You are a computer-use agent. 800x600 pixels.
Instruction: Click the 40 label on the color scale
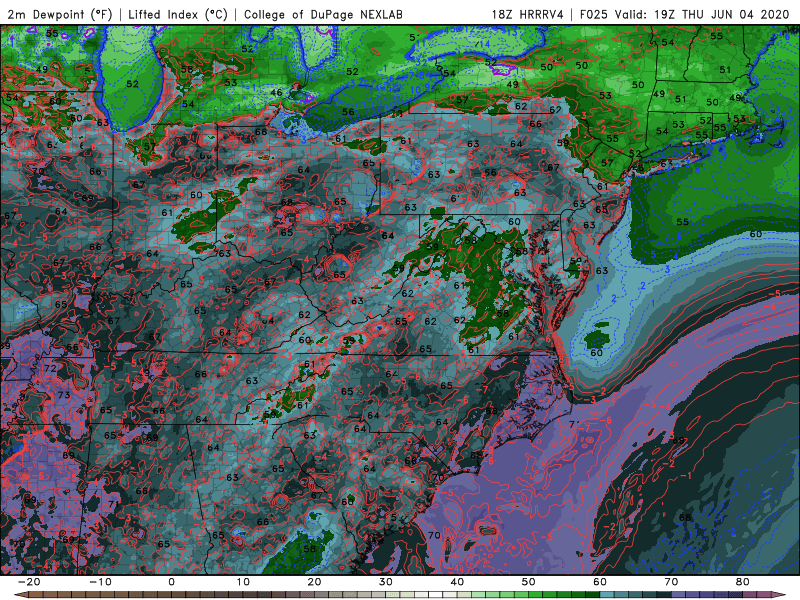point(457,582)
